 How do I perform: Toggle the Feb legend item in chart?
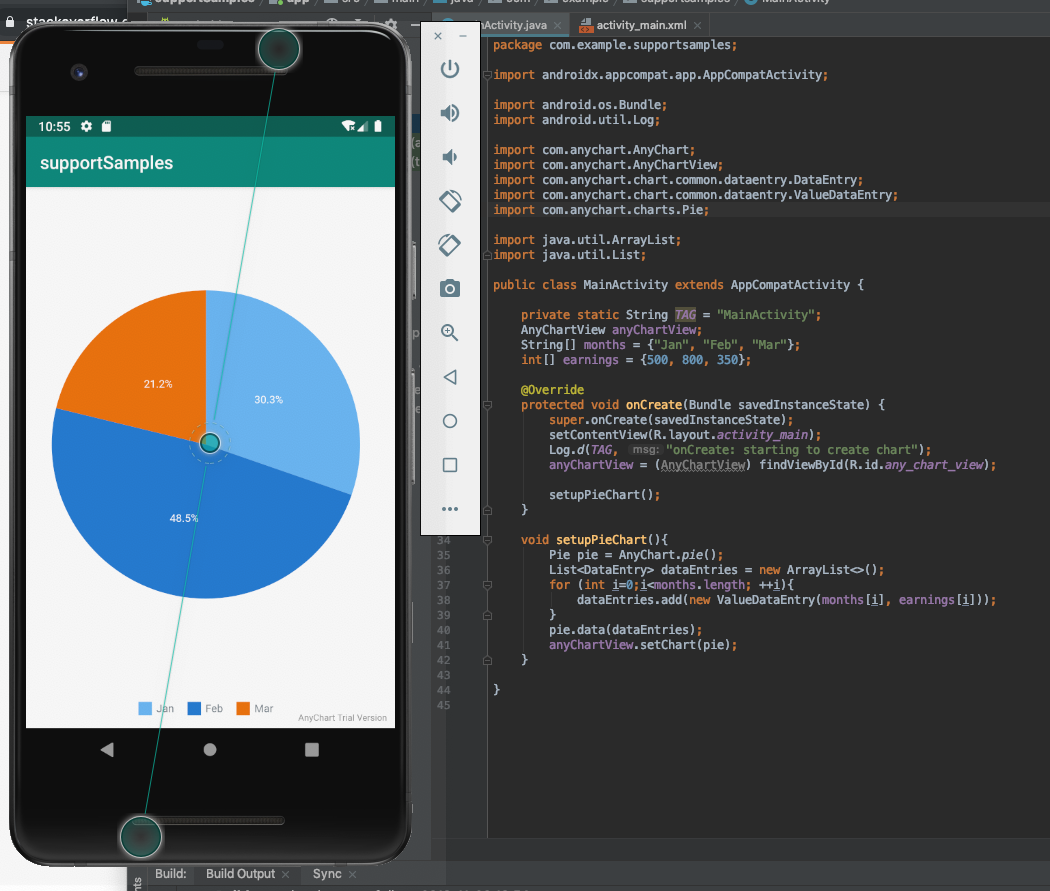[x=205, y=708]
